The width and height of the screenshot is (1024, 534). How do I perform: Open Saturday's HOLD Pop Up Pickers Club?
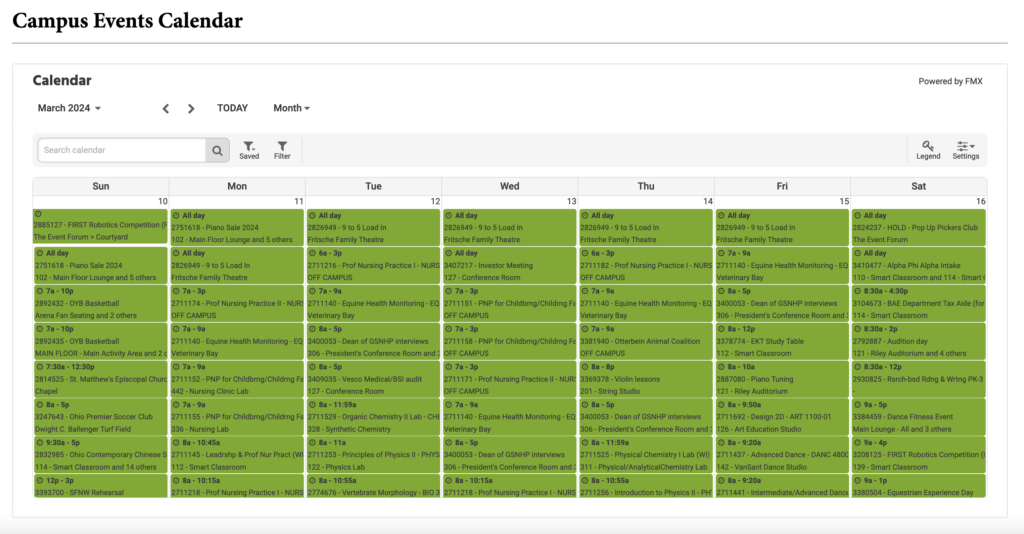(x=917, y=227)
